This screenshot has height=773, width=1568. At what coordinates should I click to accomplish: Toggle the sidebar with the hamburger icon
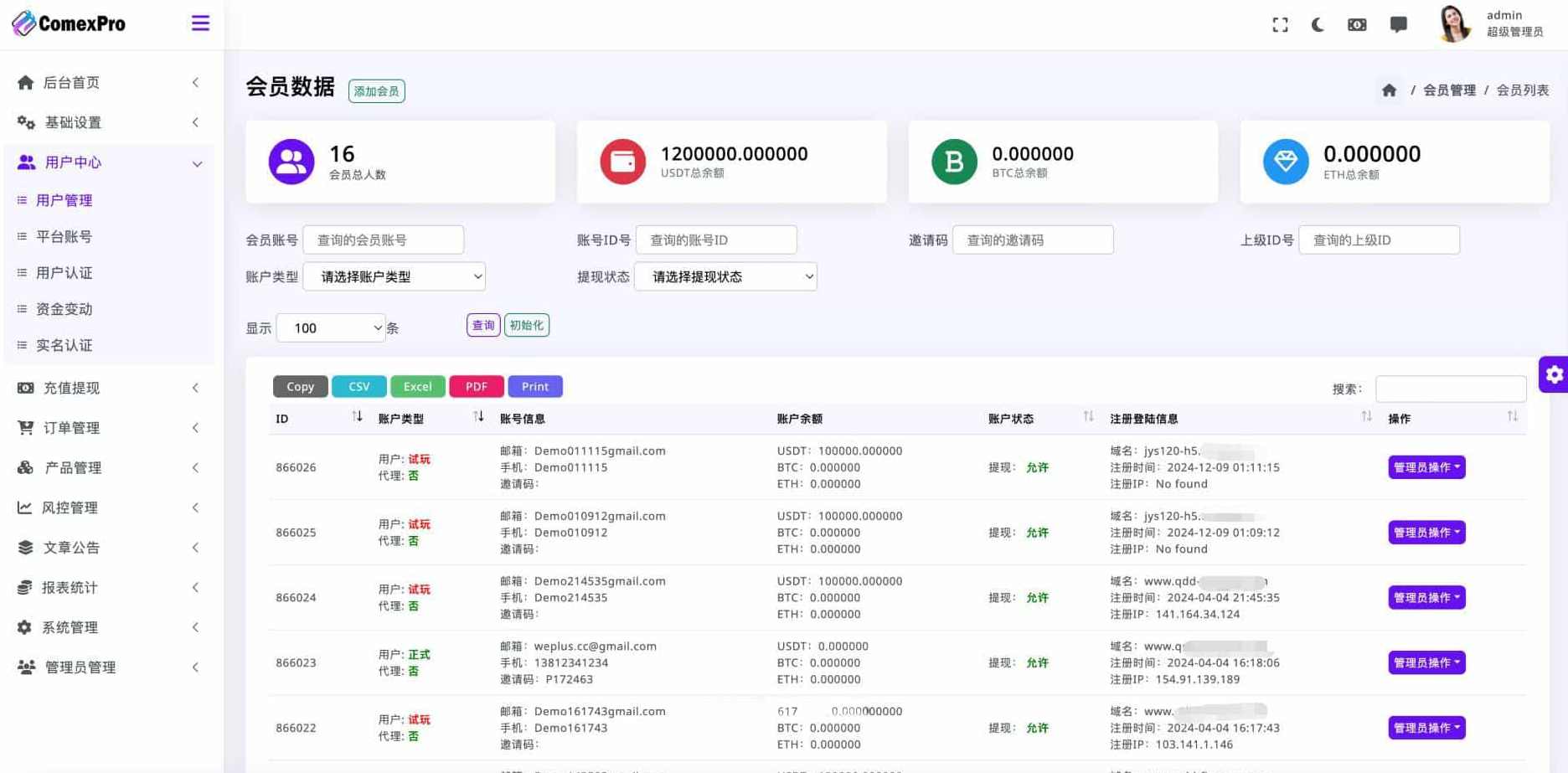click(200, 23)
